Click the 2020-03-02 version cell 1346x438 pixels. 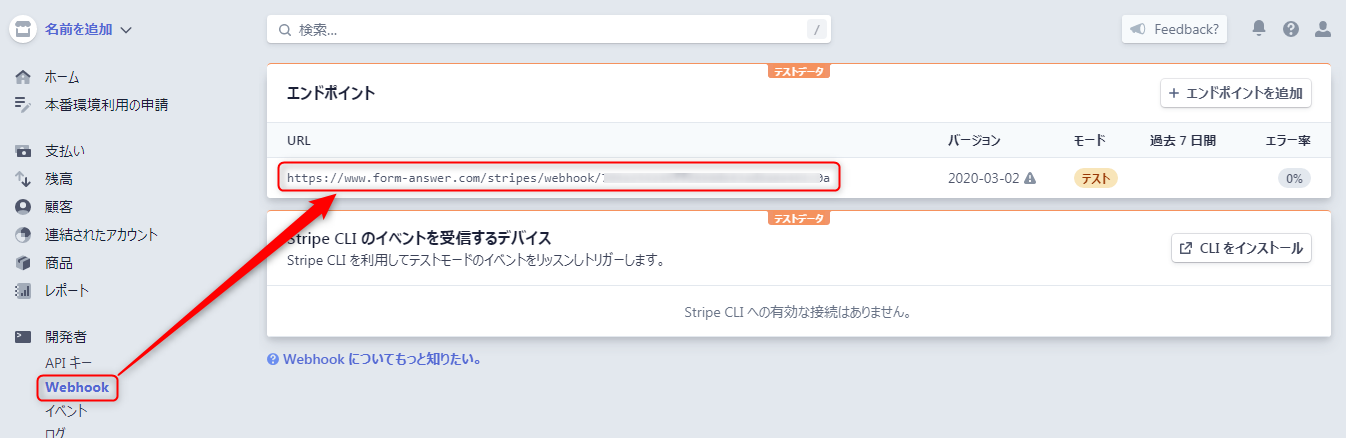click(x=983, y=178)
